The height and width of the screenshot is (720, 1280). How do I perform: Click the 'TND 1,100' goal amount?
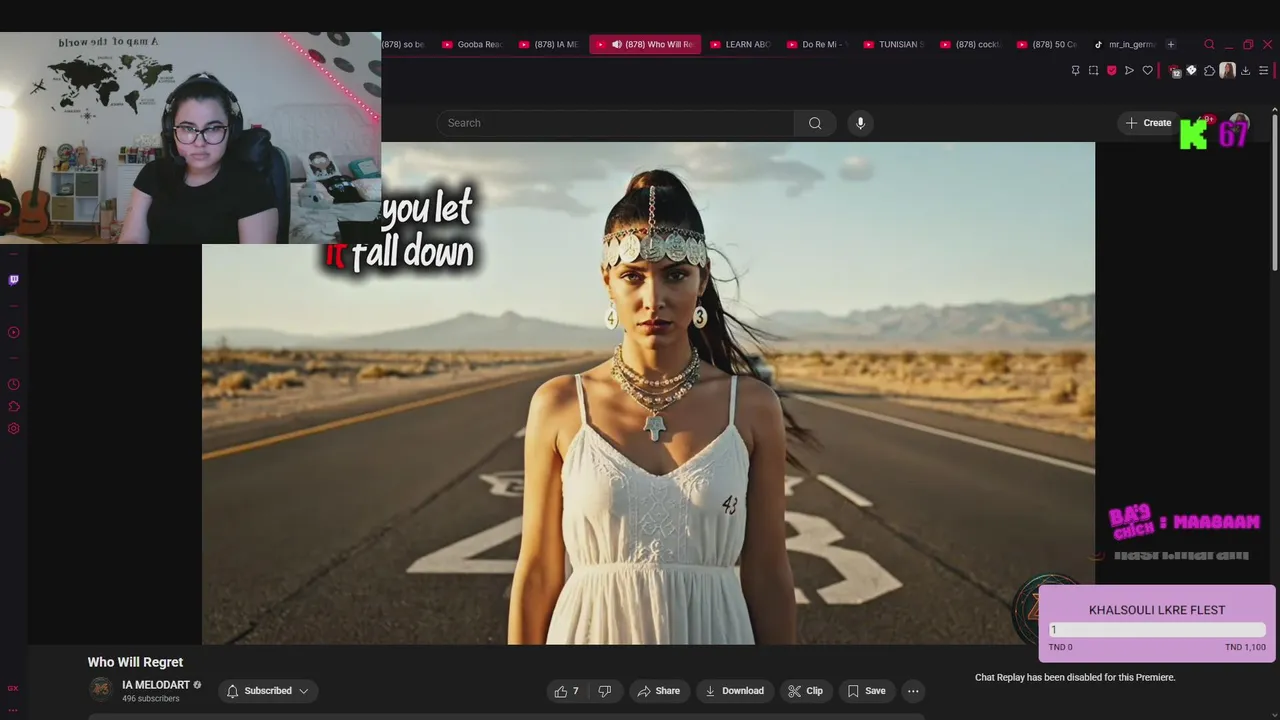[1245, 647]
